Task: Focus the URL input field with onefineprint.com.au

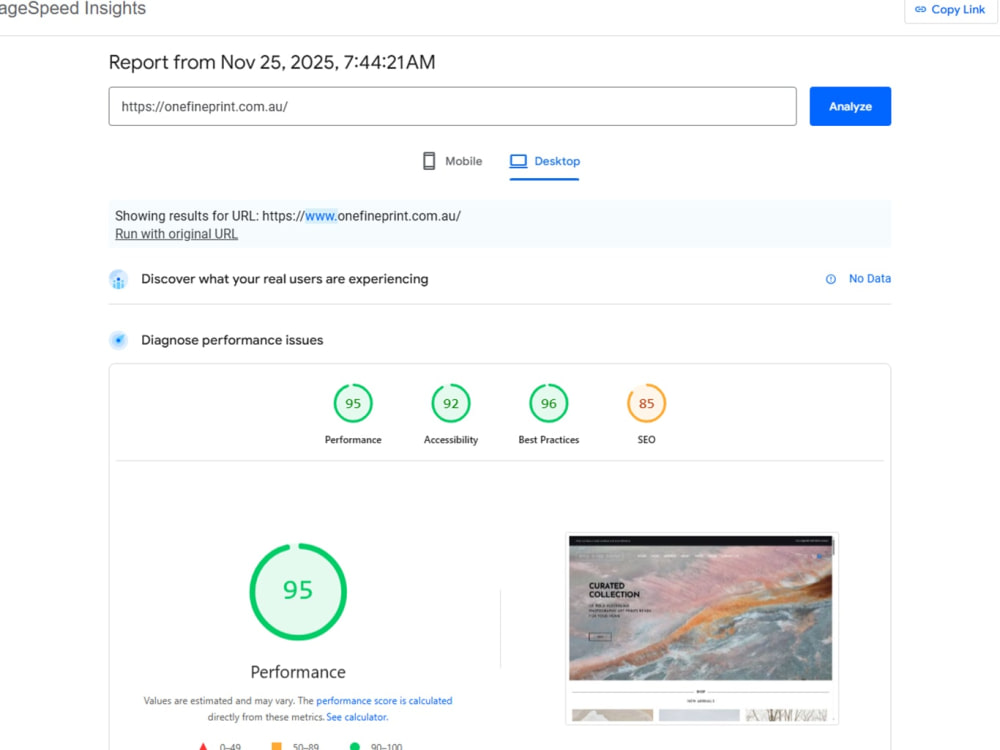Action: click(x=452, y=107)
